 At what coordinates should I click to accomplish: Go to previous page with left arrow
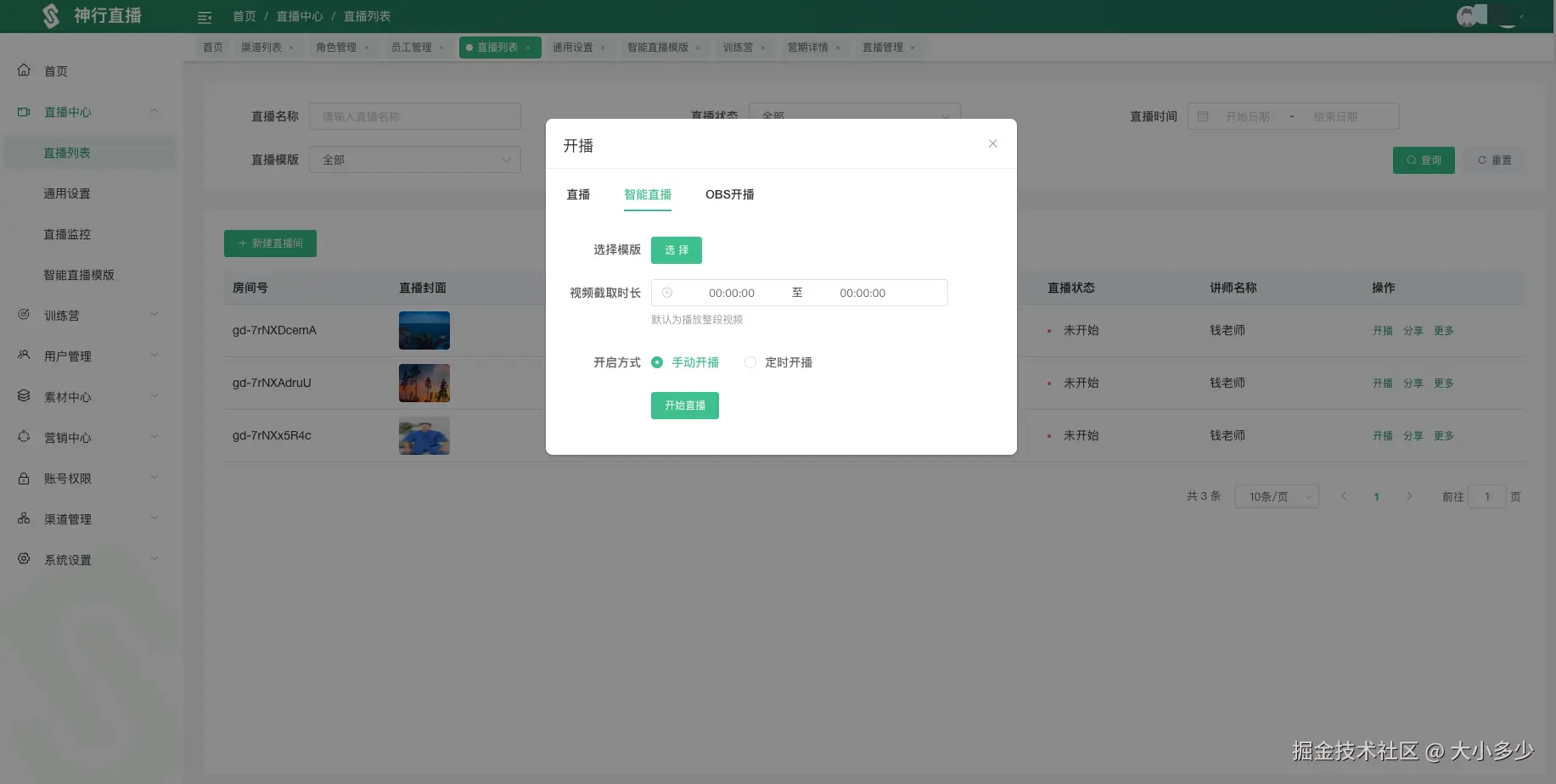[x=1344, y=496]
